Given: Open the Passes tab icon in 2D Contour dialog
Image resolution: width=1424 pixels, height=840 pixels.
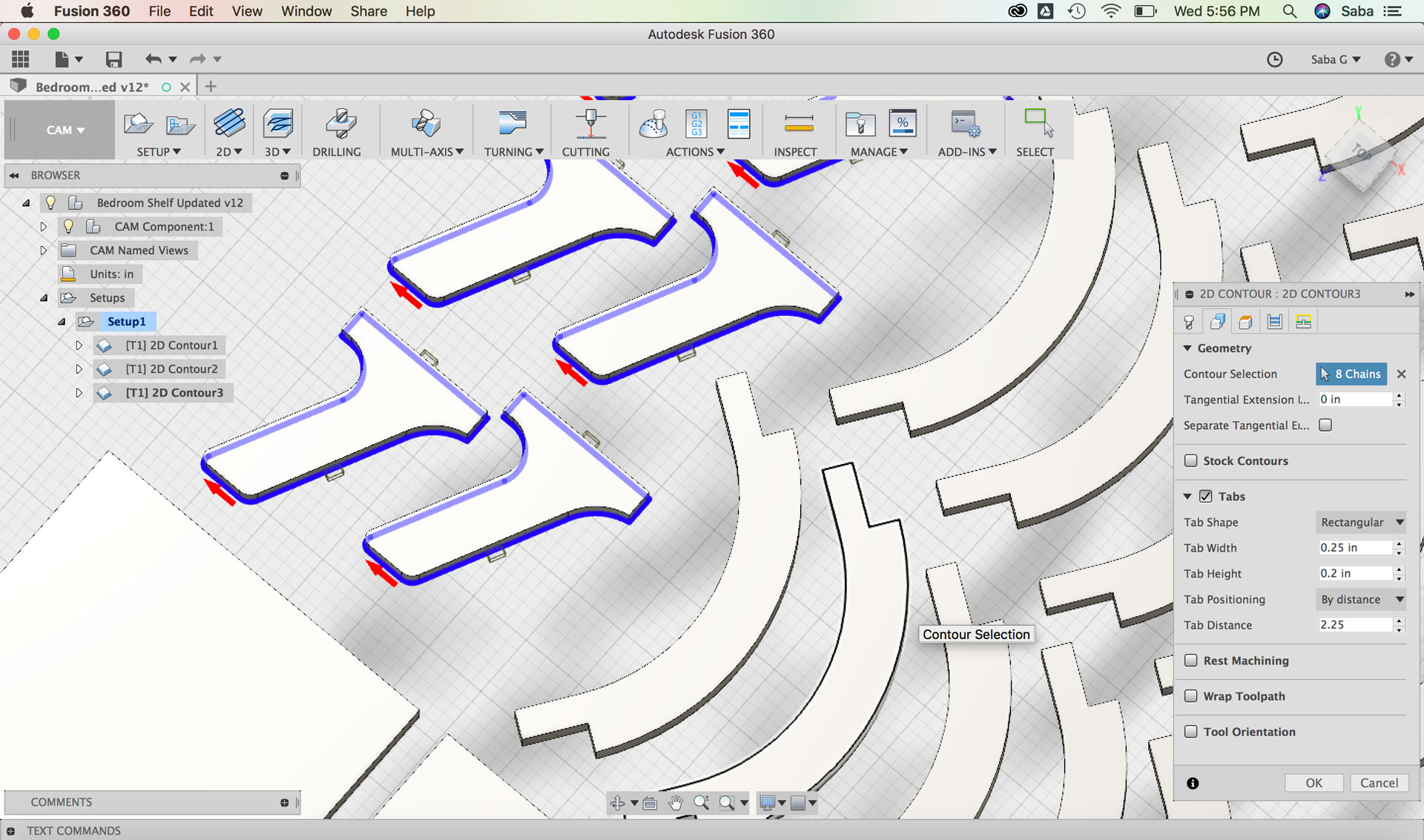Looking at the screenshot, I should [1274, 322].
